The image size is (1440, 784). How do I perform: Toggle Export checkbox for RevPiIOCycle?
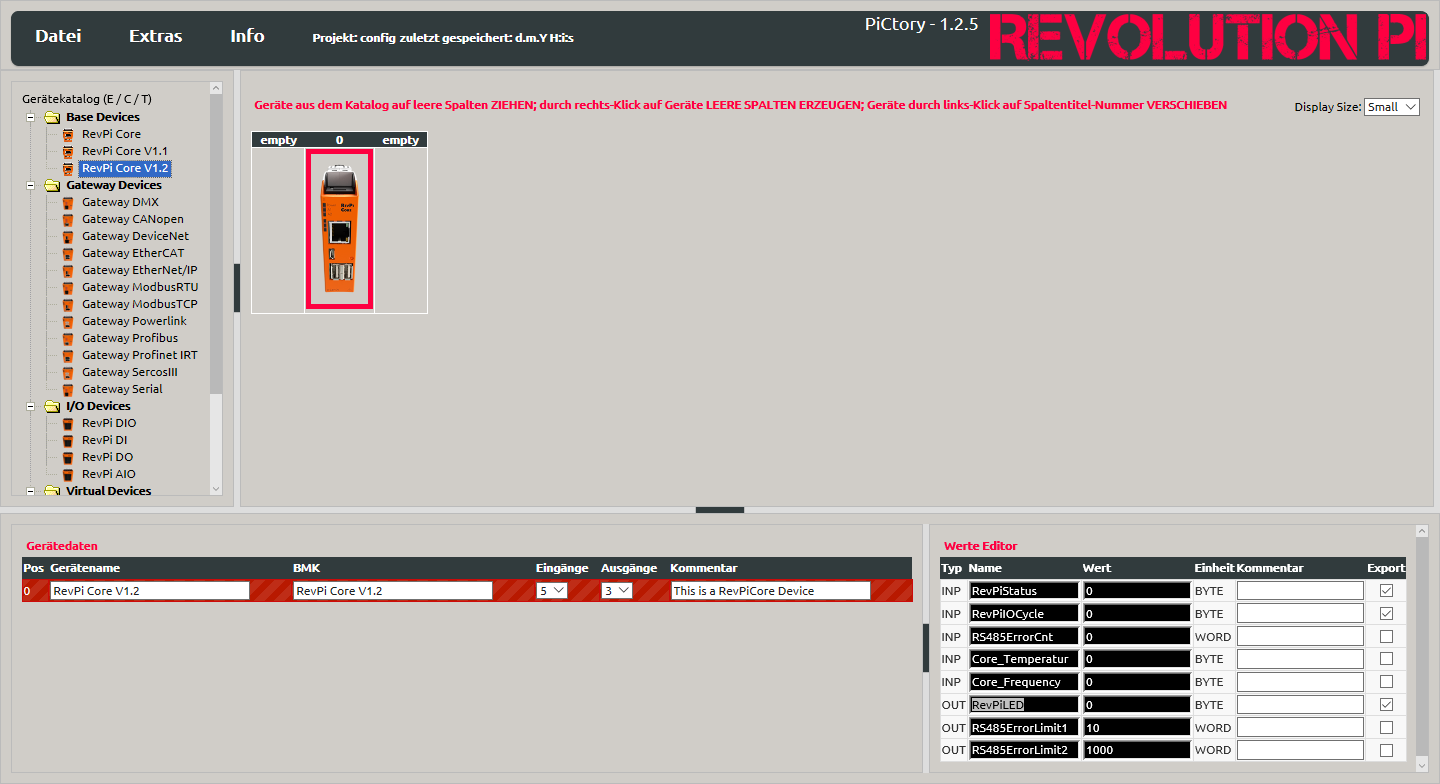[x=1386, y=613]
